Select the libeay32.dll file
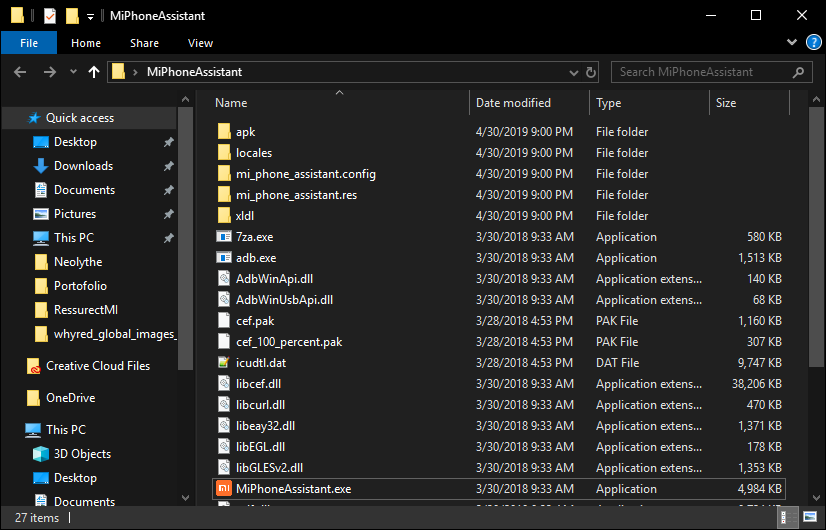 point(256,426)
